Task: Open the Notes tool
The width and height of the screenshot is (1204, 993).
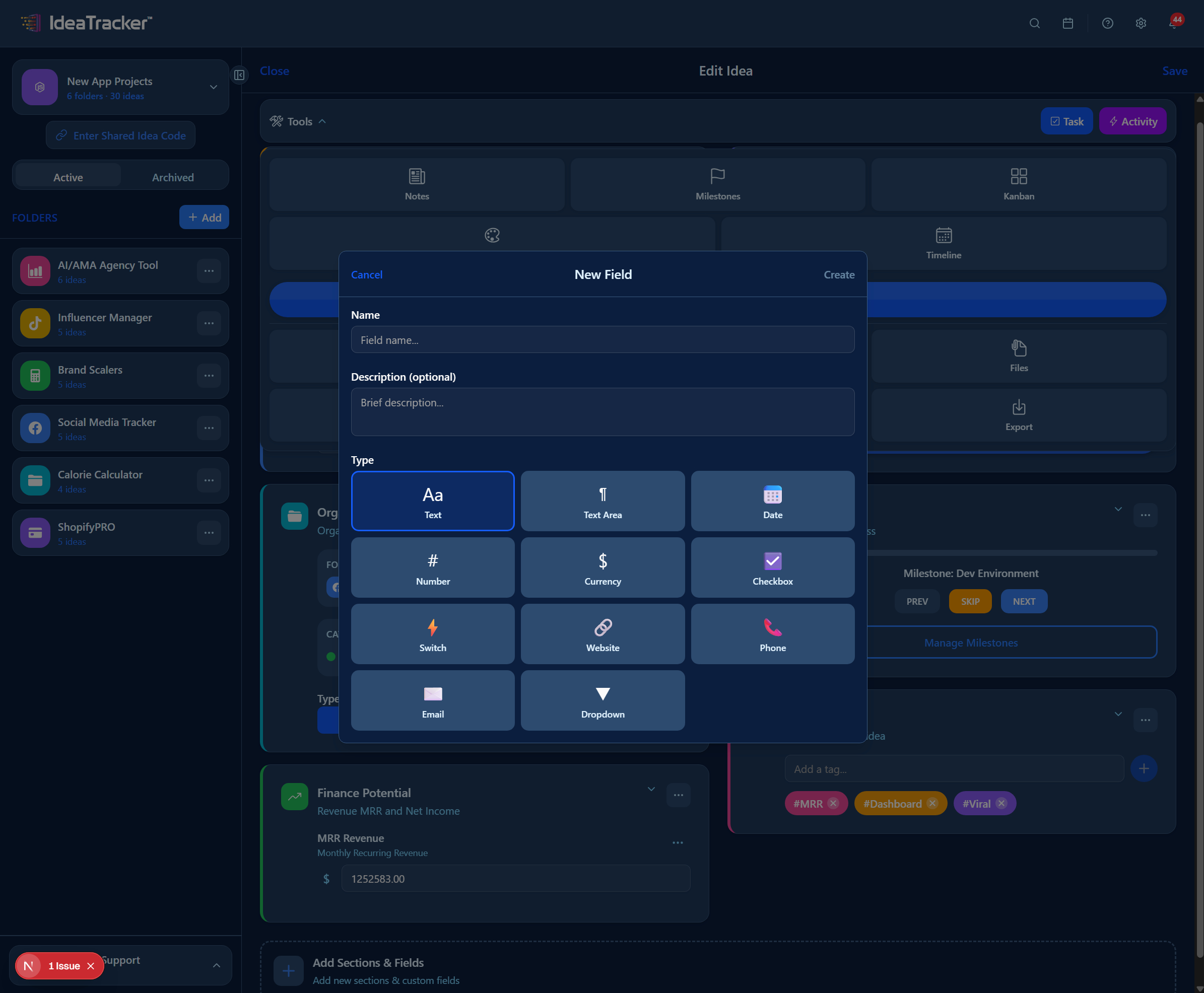Action: (416, 184)
